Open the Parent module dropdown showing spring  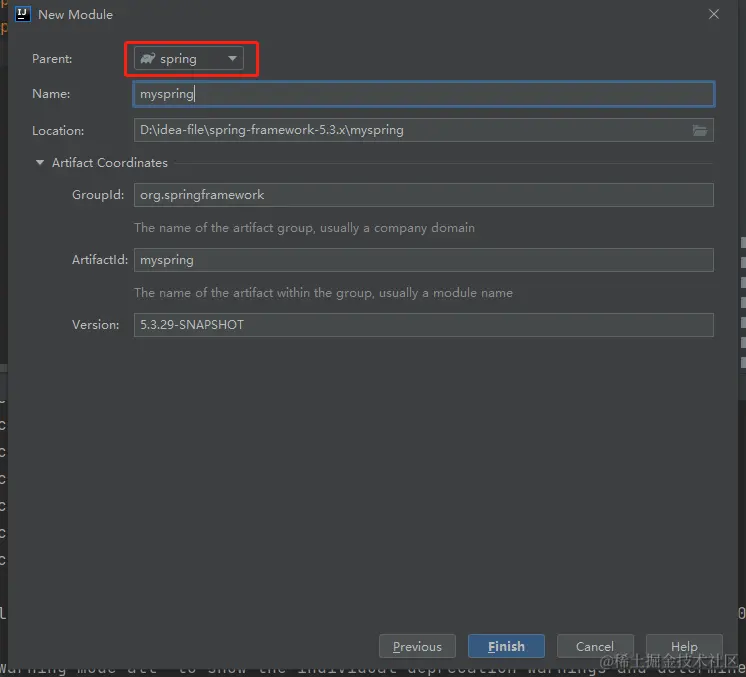188,59
